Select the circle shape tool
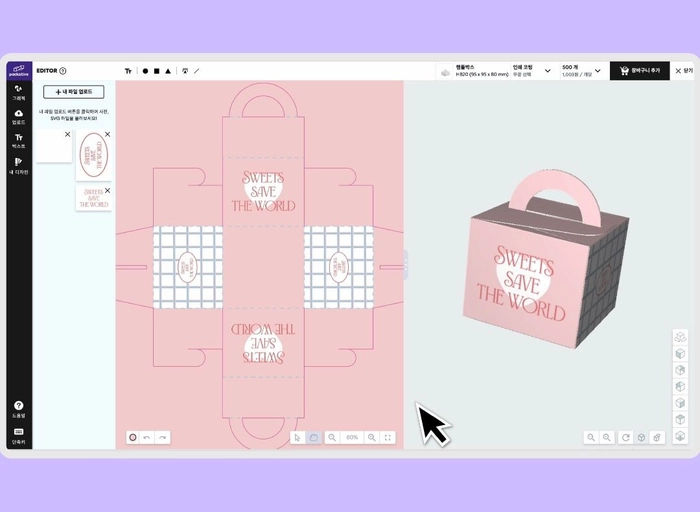Screen dimensions: 700x512 point(145,71)
